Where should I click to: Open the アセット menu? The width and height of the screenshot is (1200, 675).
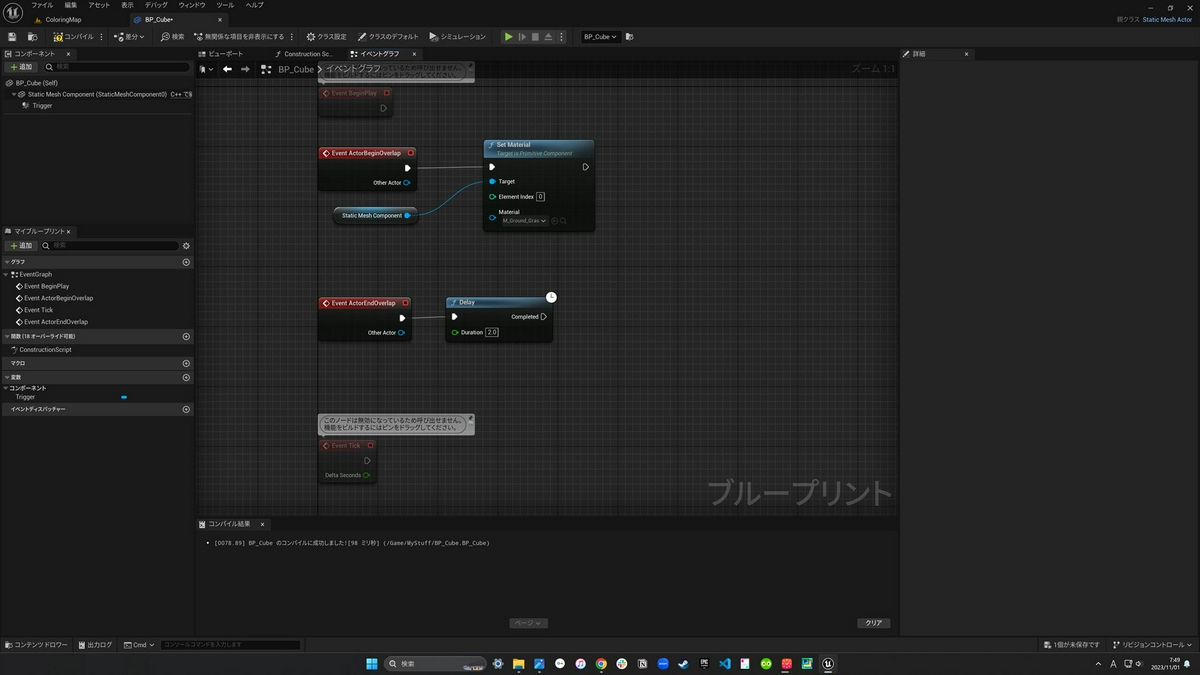99,5
